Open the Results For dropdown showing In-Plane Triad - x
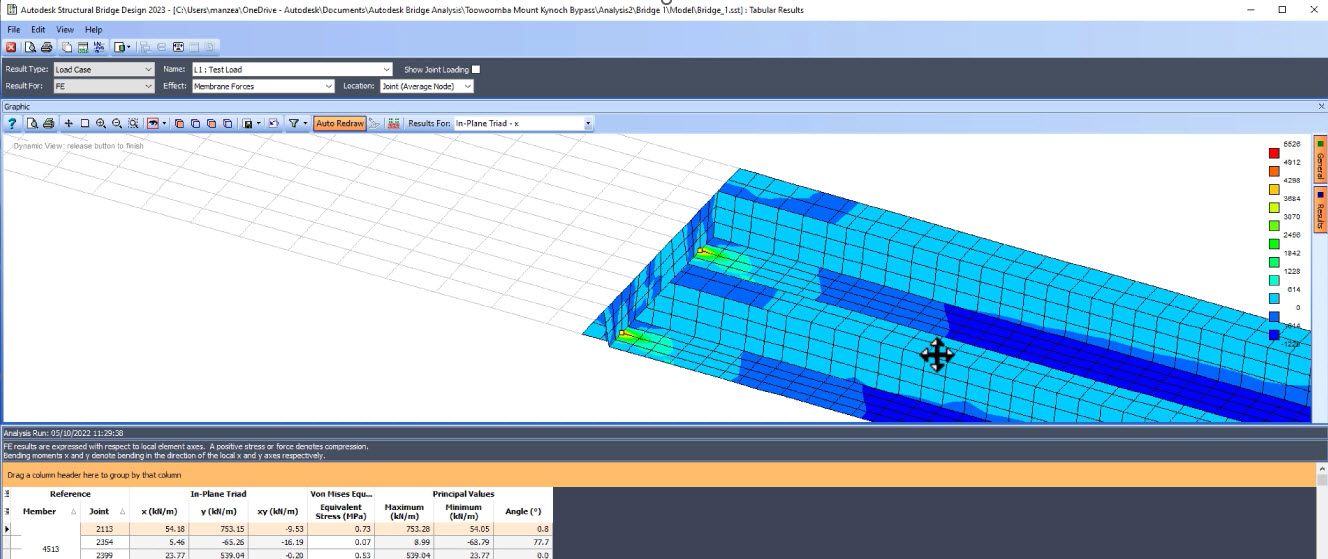1328x559 pixels. 523,123
